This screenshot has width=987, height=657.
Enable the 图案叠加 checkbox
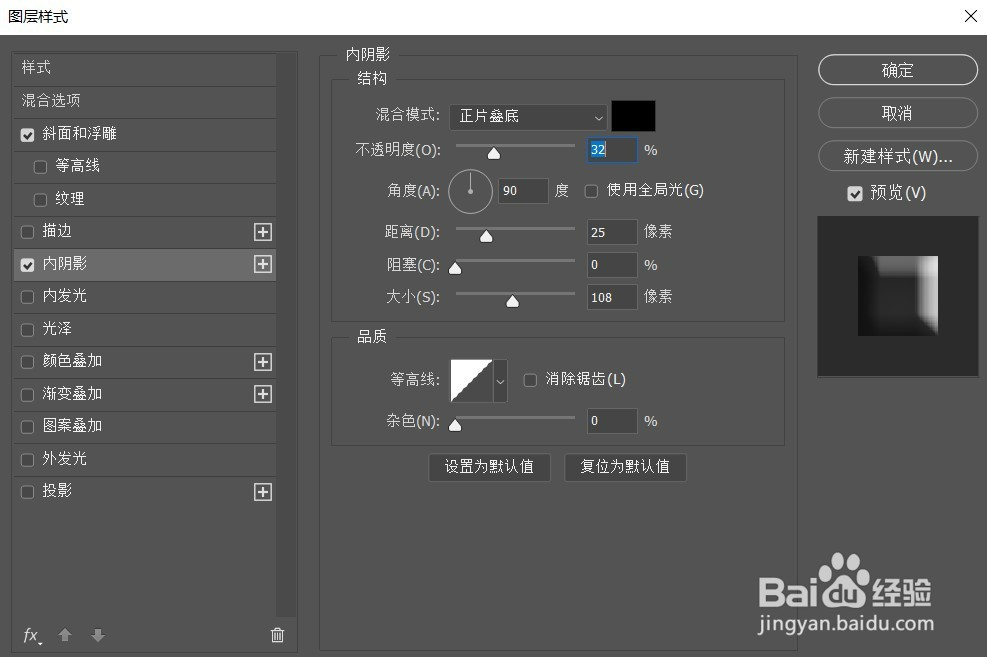point(27,427)
